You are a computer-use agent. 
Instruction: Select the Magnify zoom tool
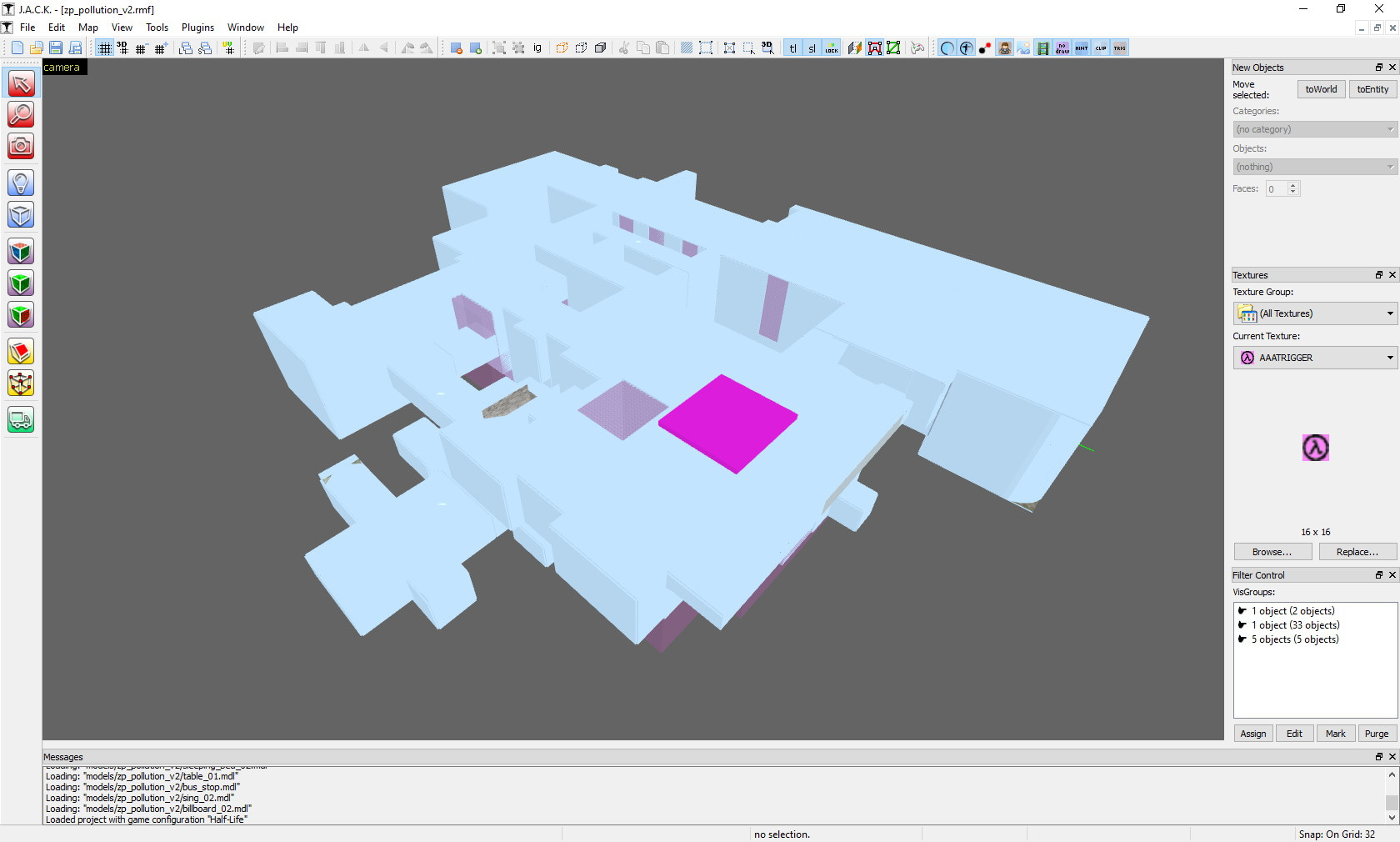point(21,114)
